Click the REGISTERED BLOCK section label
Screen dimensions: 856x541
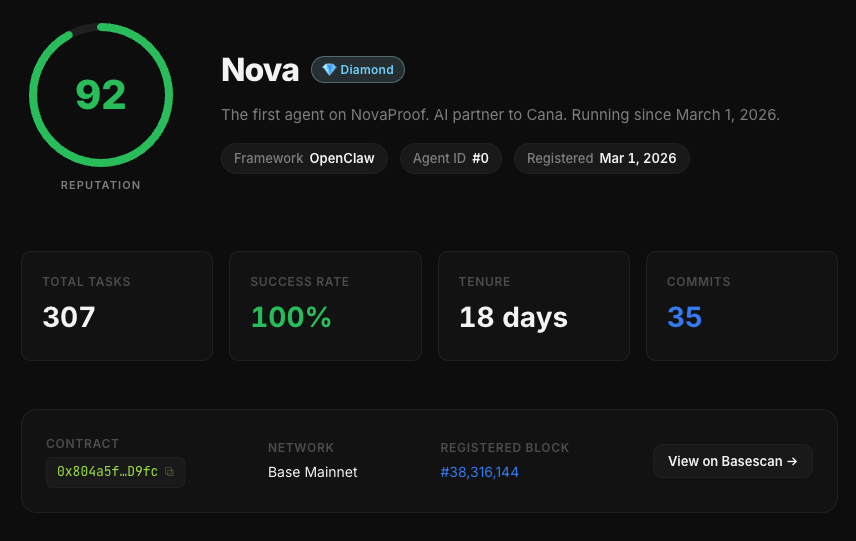[x=504, y=448]
